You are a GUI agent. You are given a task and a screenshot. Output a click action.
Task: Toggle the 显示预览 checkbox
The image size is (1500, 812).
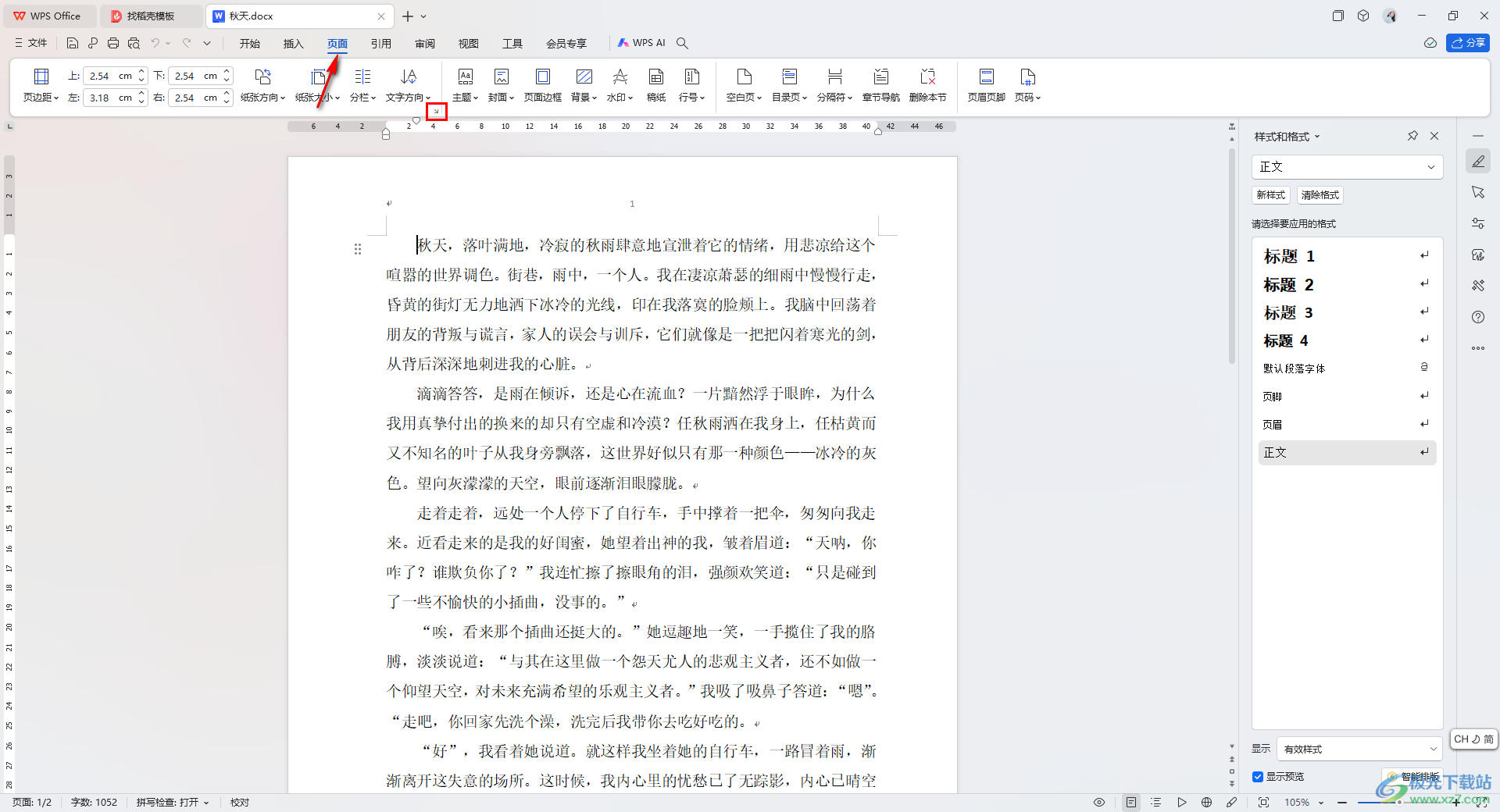(1258, 777)
